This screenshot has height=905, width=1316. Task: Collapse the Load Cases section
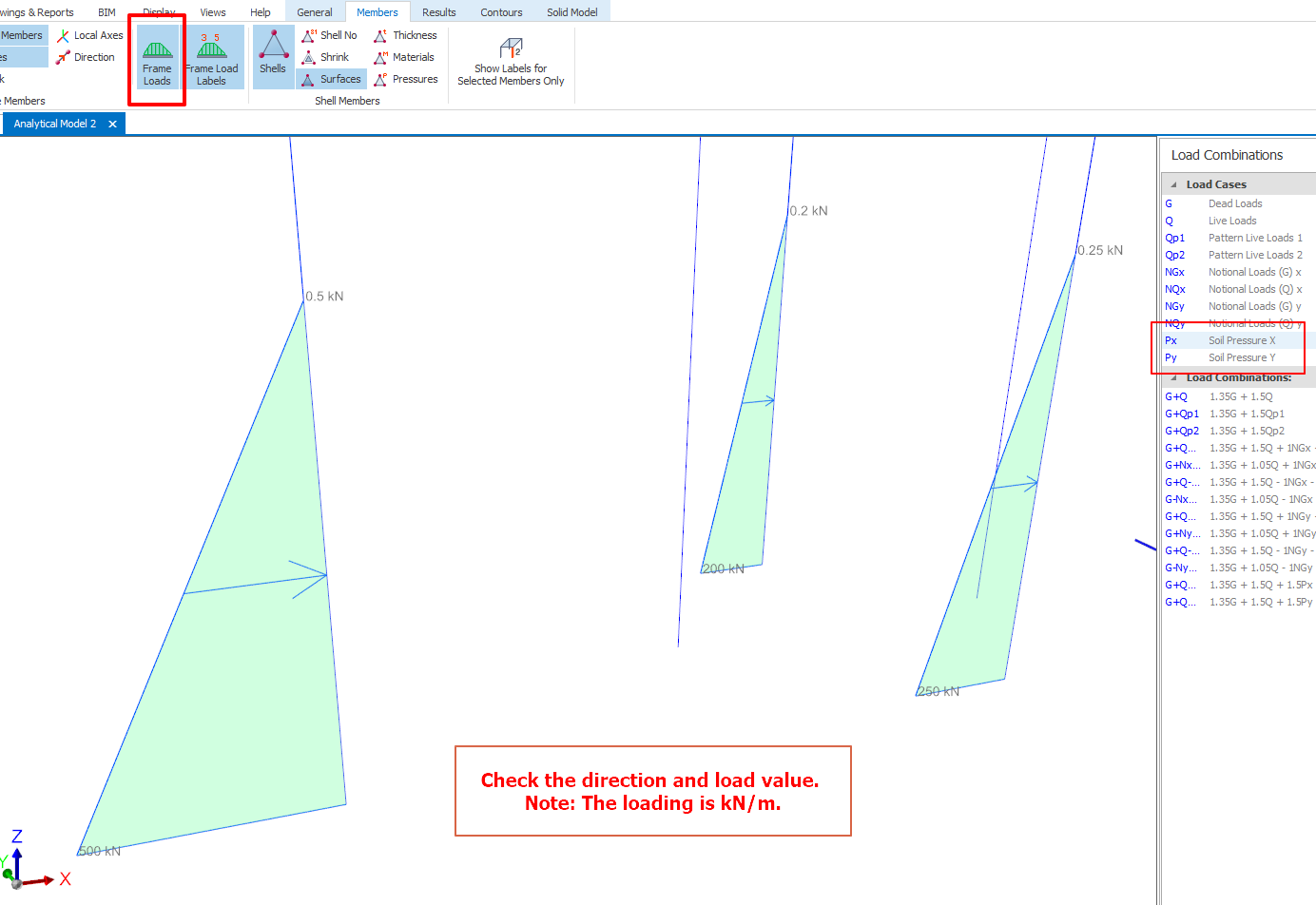tap(1171, 183)
